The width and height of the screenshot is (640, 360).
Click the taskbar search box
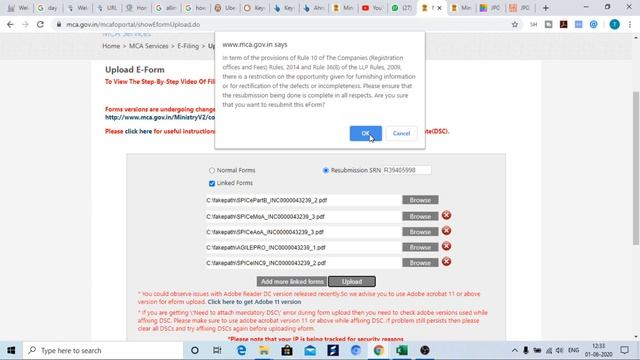click(103, 350)
